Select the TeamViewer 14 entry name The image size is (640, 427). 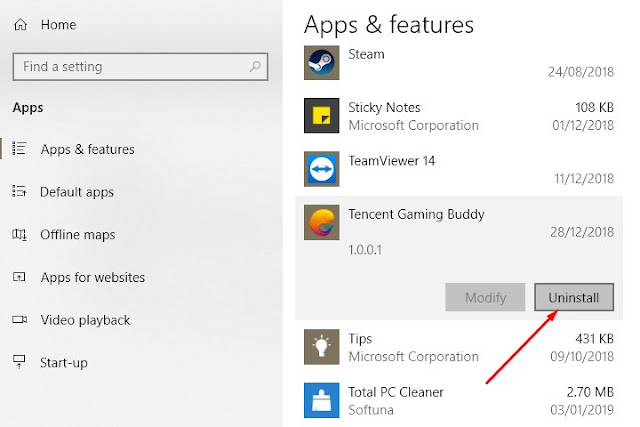[x=391, y=161]
